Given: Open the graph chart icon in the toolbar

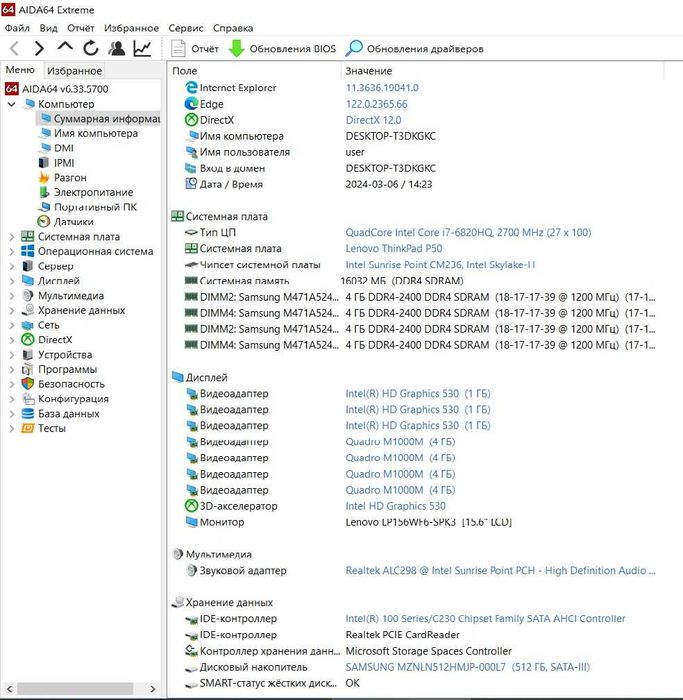Looking at the screenshot, I should (142, 48).
